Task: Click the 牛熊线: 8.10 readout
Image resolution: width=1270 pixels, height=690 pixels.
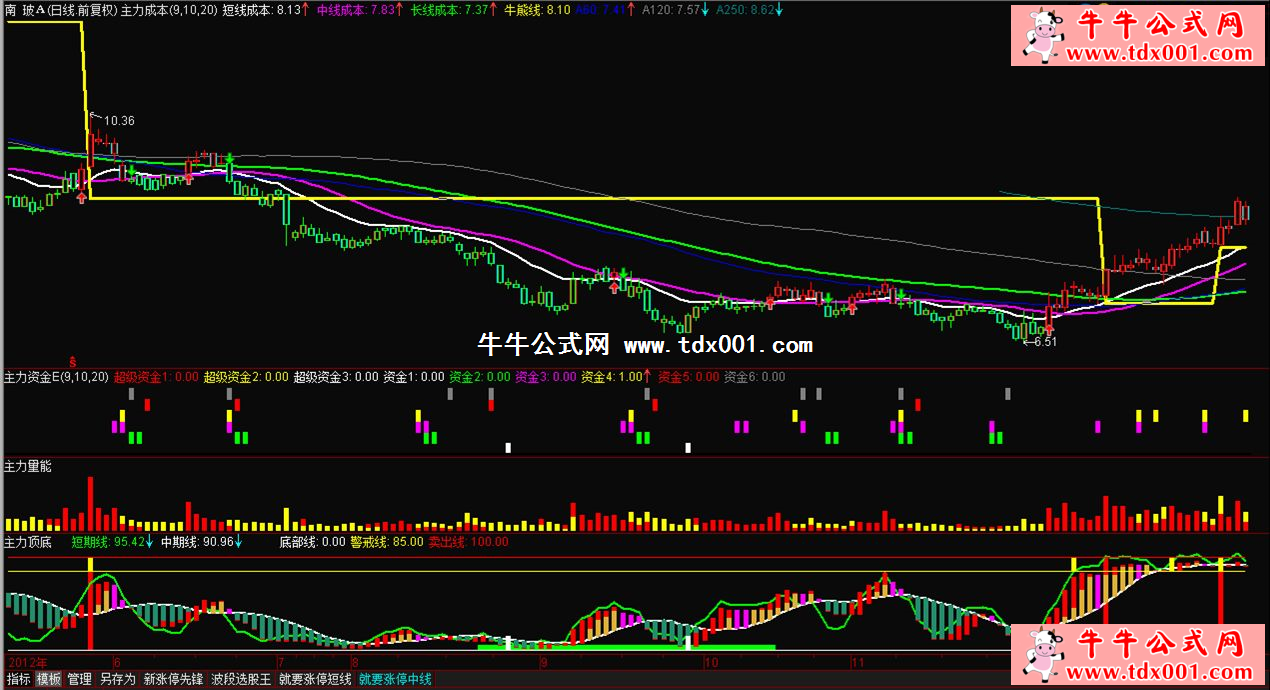Action: click(537, 9)
